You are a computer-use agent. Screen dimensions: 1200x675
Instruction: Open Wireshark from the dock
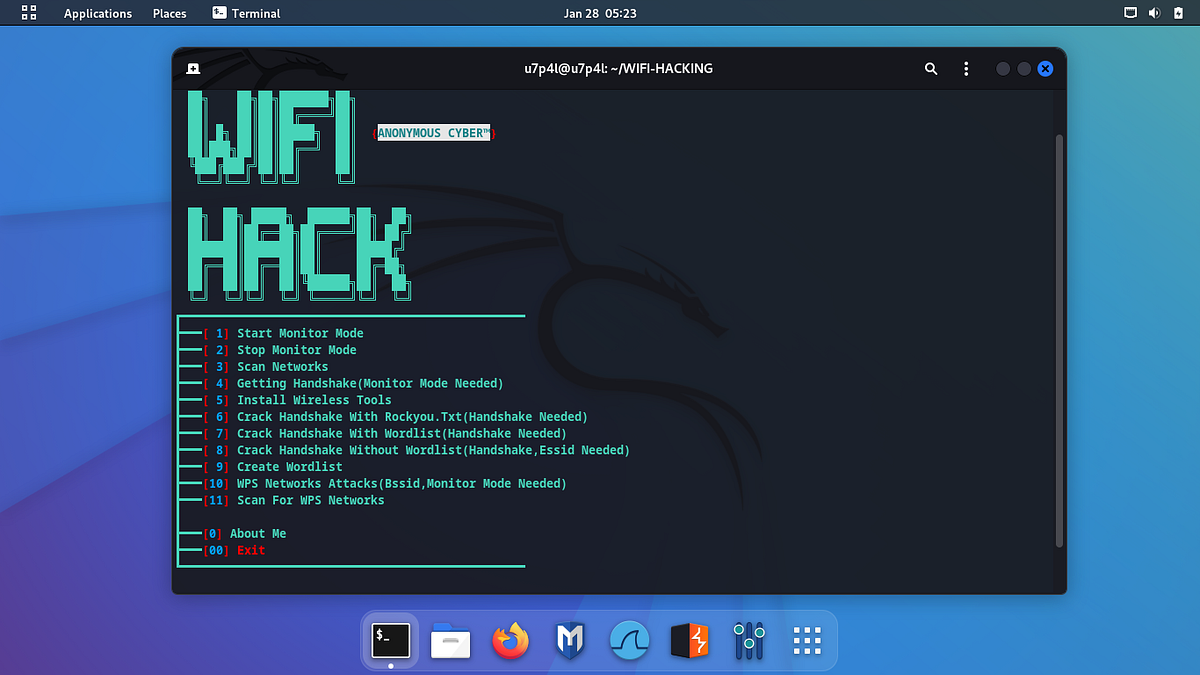tap(629, 641)
